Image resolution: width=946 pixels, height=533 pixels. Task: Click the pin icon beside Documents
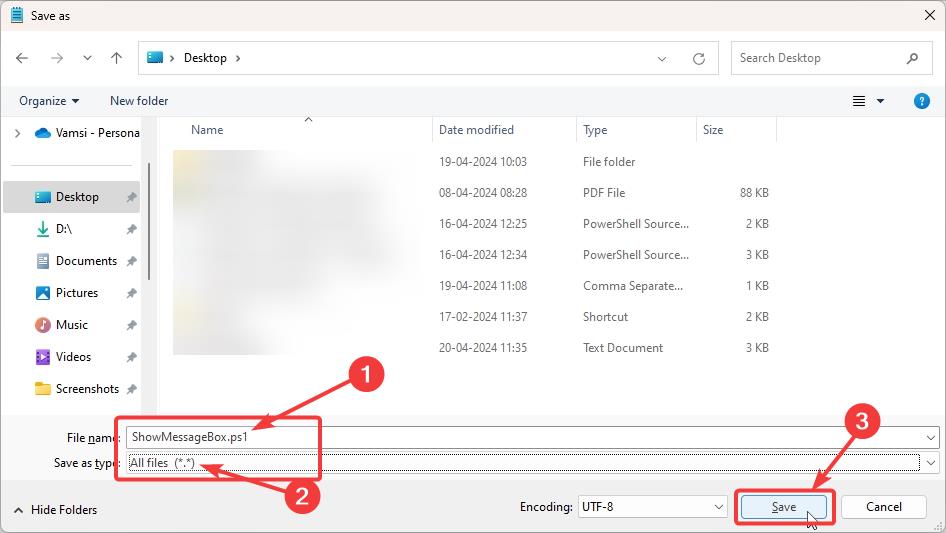coord(132,261)
